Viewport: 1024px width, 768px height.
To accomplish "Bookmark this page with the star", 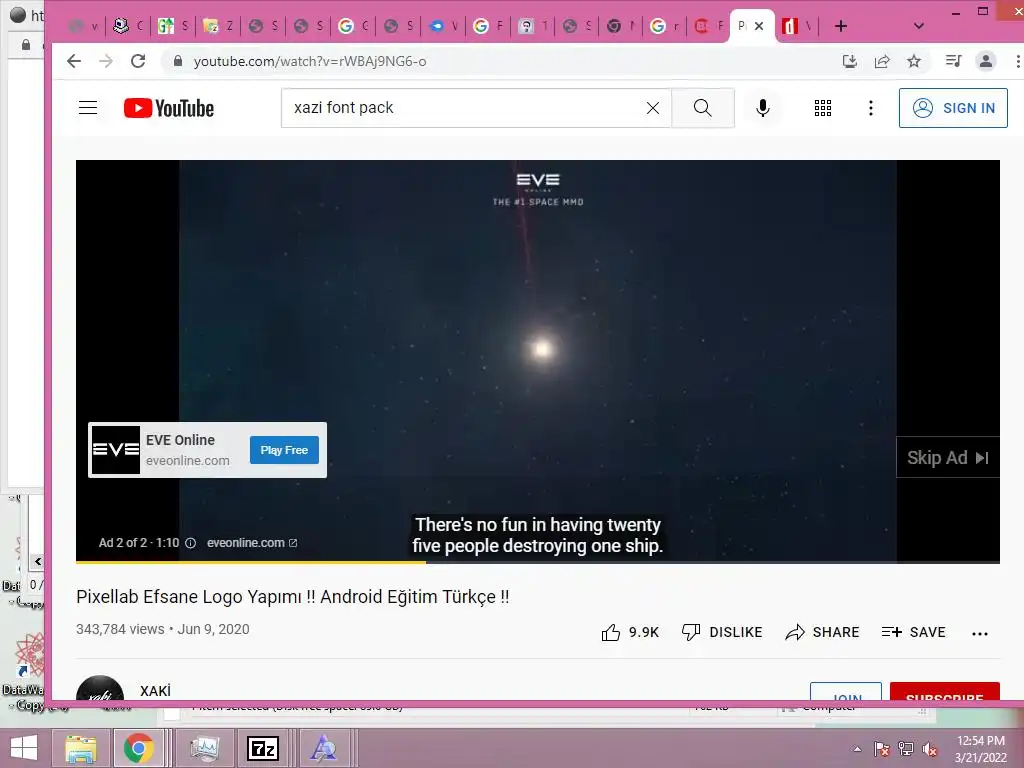I will (x=914, y=61).
